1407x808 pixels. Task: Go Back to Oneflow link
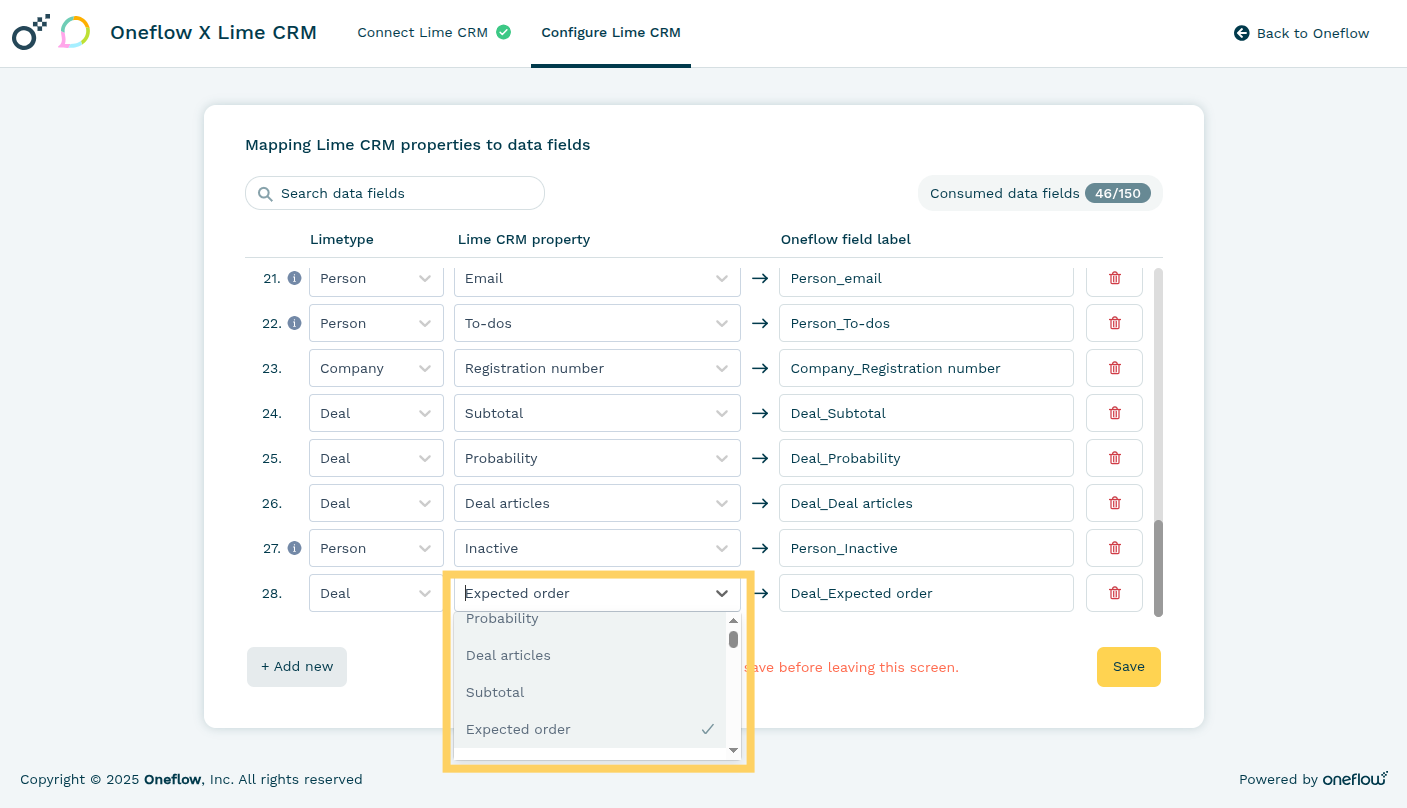point(1301,33)
